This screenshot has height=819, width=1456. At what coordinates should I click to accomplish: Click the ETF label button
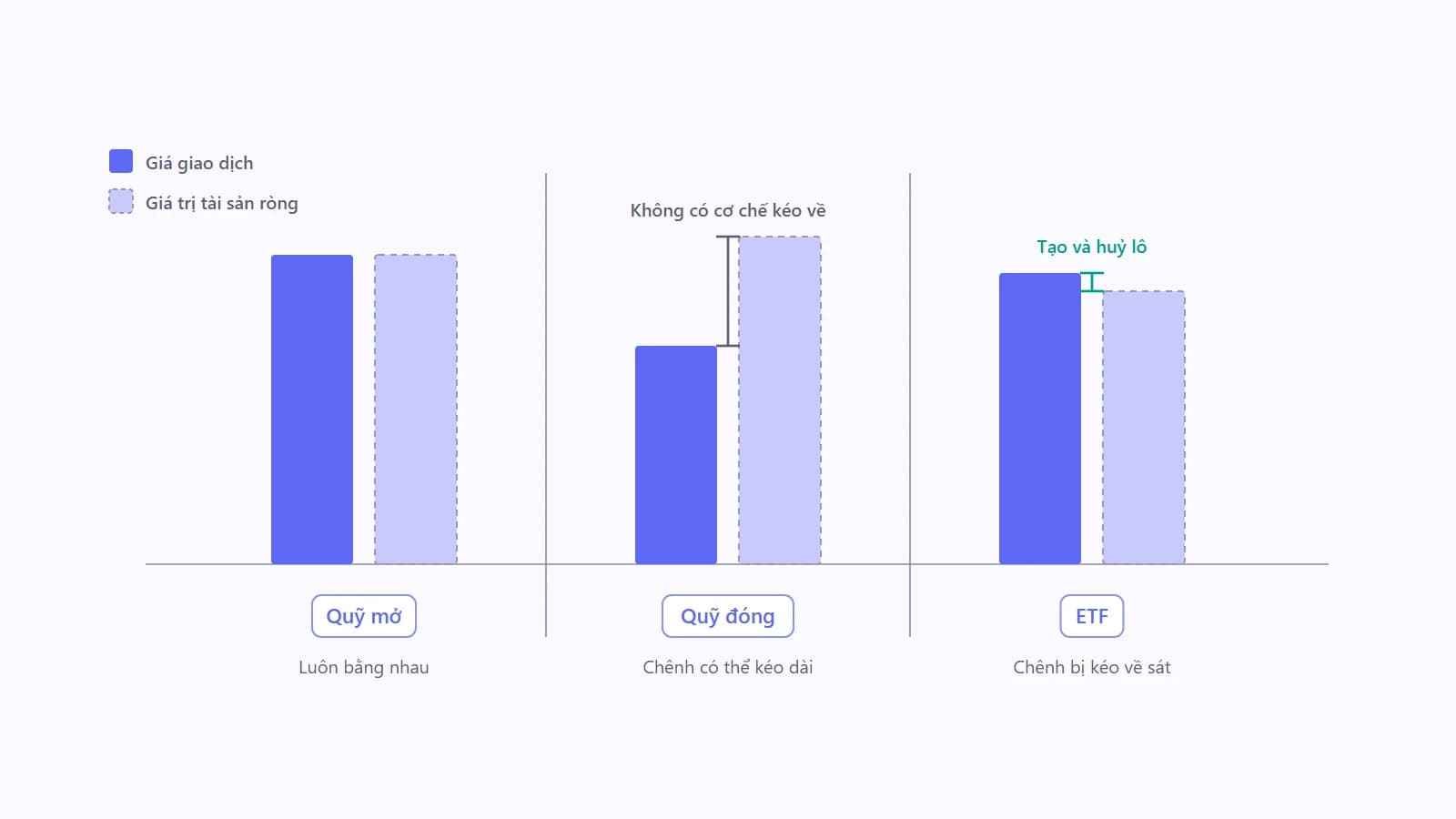click(1092, 616)
